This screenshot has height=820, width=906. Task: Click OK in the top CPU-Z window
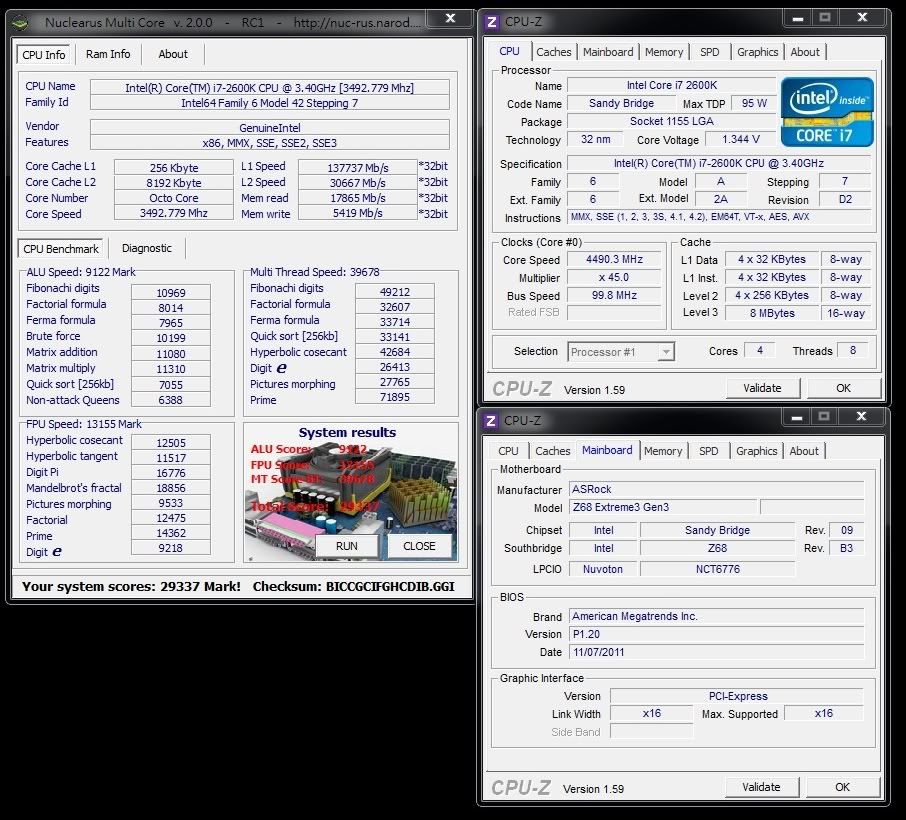[x=844, y=388]
